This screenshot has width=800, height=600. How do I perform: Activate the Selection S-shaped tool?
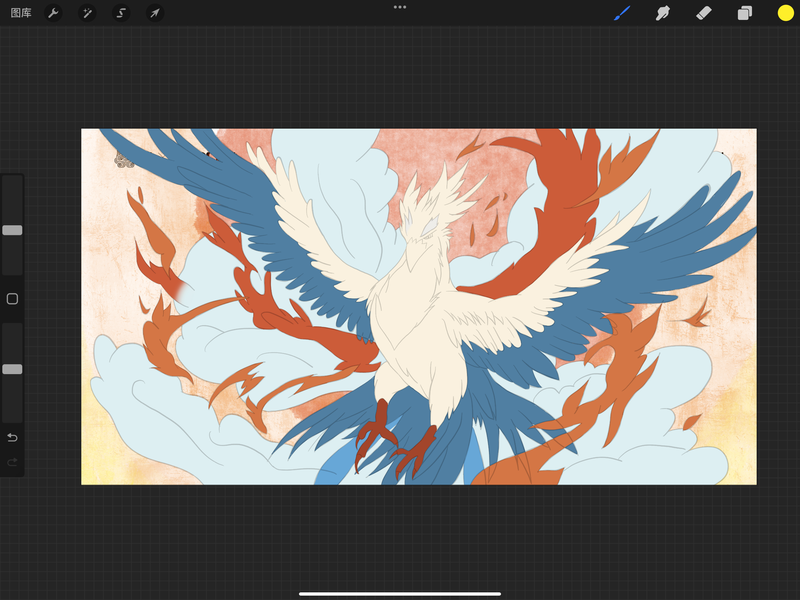(x=121, y=13)
